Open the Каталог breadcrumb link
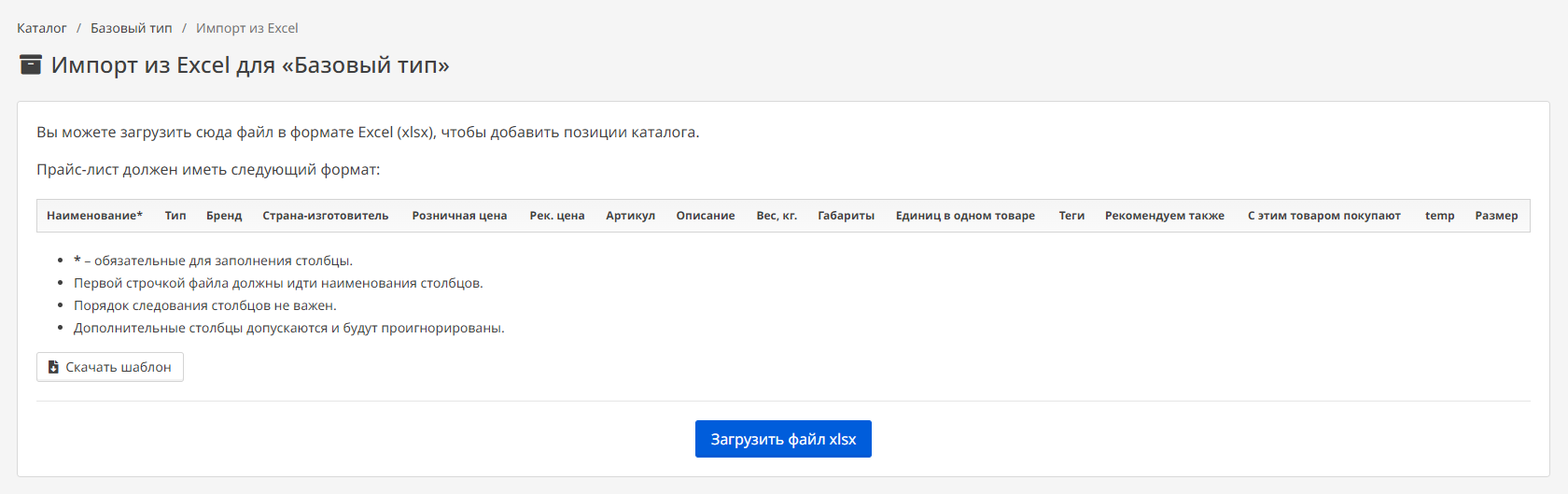 42,28
